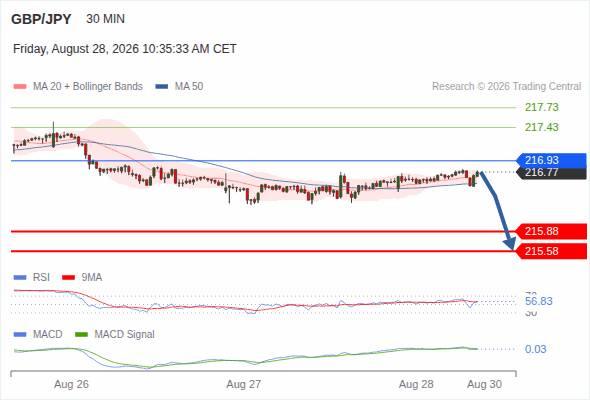Click the blue downward forecast arrow head
Image resolution: width=590 pixels, height=400 pixels.
point(510,244)
